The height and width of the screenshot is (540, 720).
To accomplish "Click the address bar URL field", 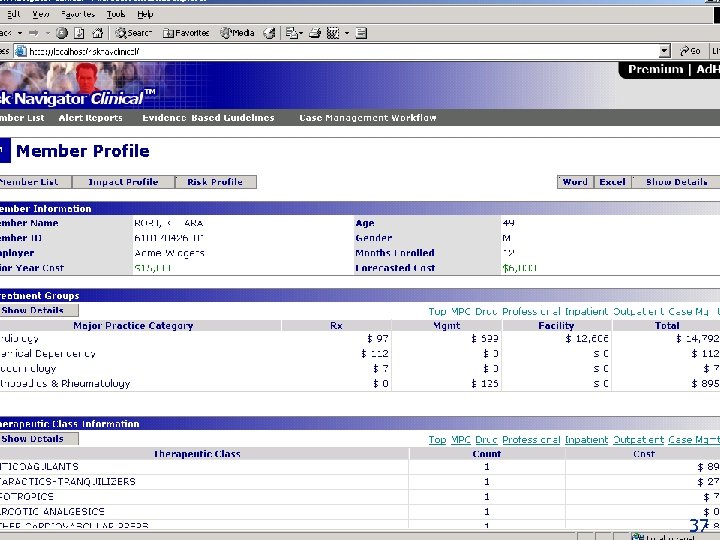I will 342,51.
